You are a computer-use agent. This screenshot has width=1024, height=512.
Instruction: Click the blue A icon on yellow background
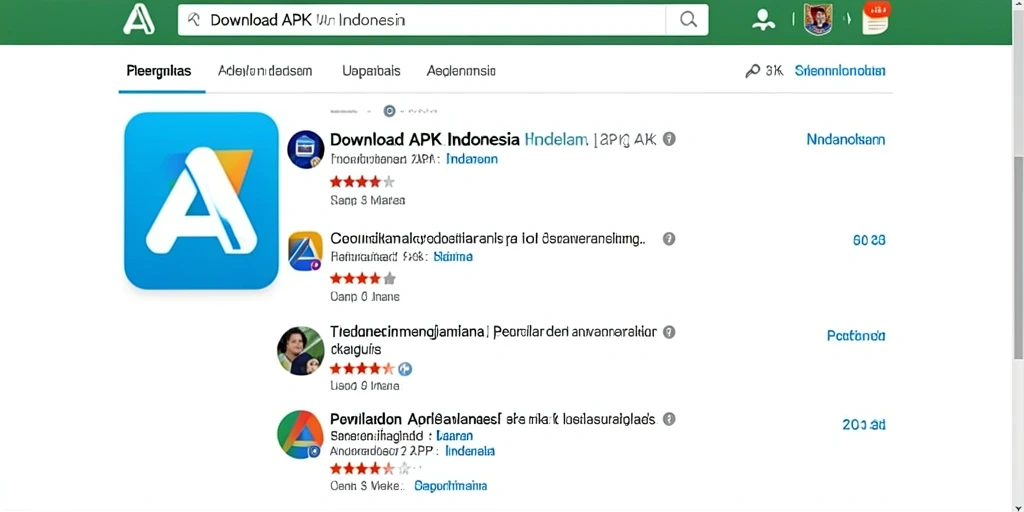[306, 251]
